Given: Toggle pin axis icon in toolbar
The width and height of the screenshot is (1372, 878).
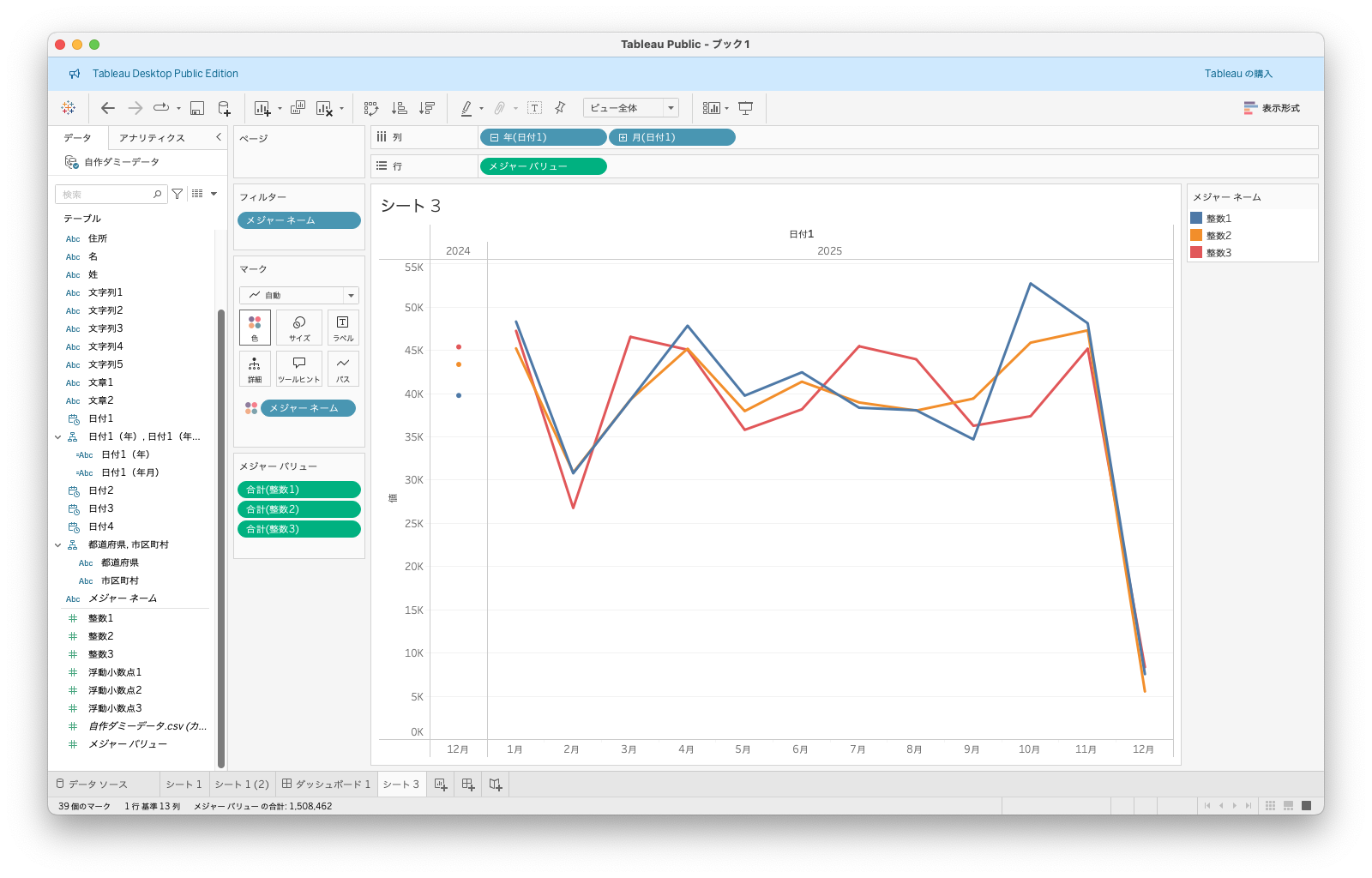Looking at the screenshot, I should 560,108.
